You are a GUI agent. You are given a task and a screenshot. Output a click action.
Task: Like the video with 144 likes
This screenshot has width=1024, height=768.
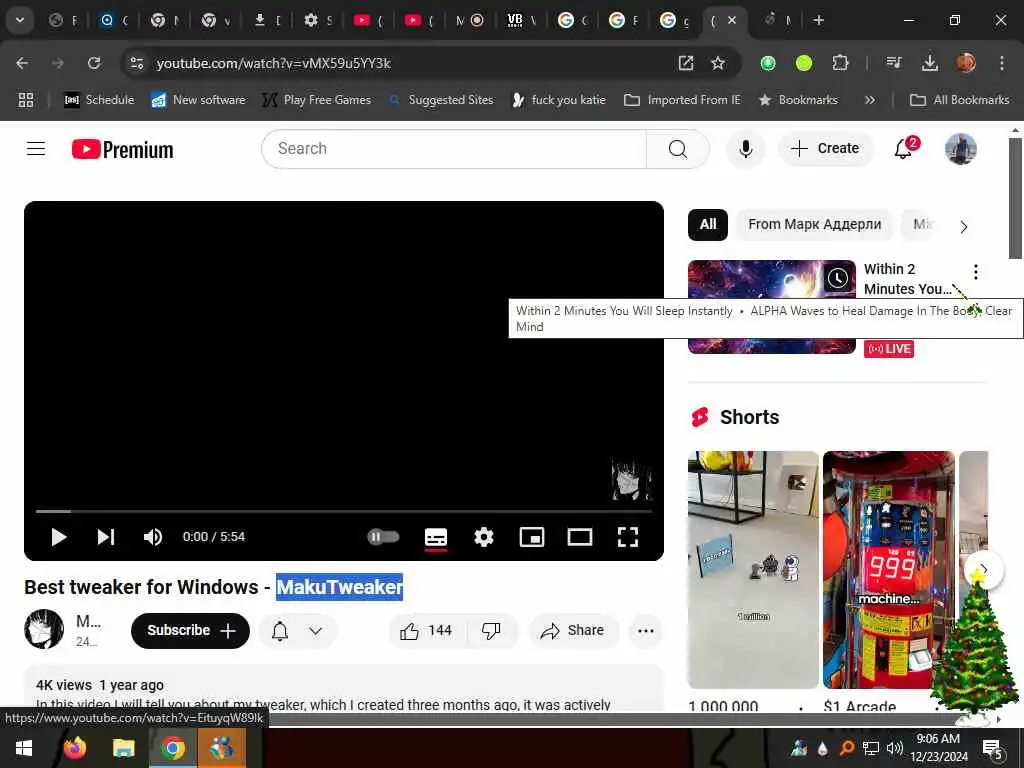tap(426, 630)
